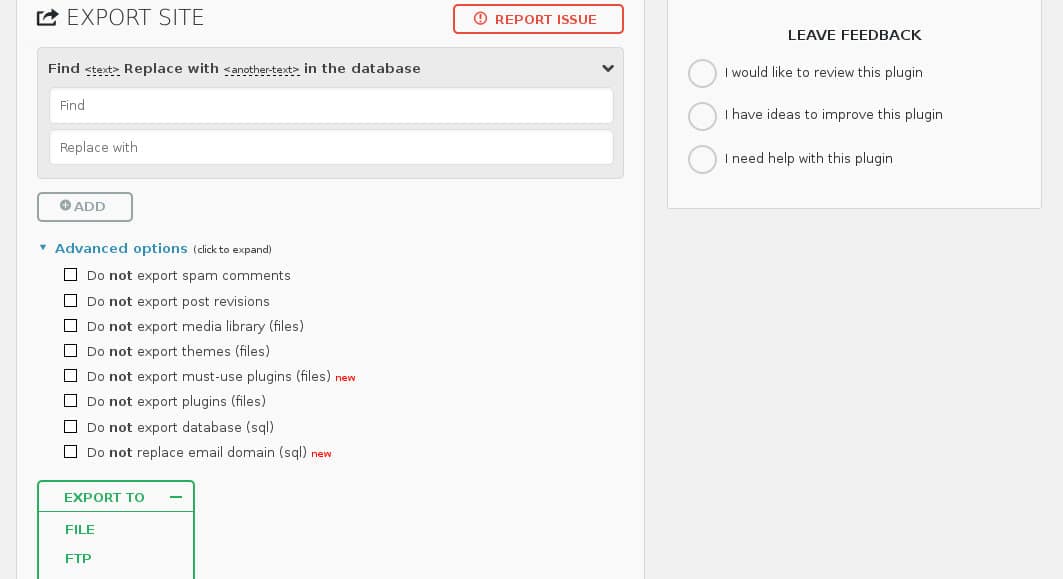Collapse Export To with the minus icon
The image size is (1063, 579).
point(176,497)
